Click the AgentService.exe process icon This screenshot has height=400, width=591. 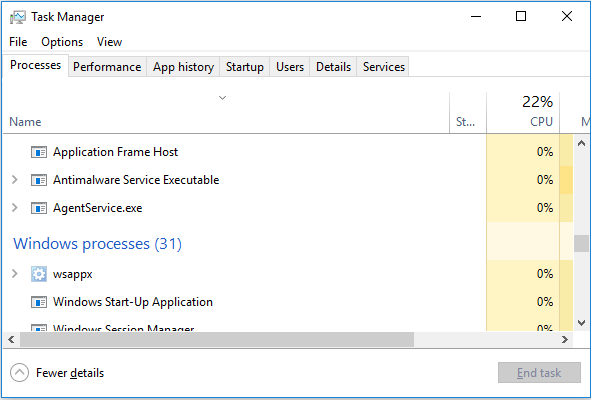pos(39,208)
